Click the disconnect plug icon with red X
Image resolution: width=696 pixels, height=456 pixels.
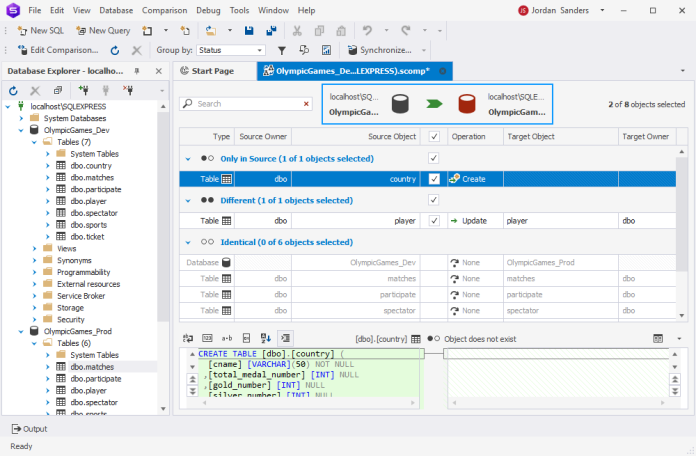(x=128, y=91)
